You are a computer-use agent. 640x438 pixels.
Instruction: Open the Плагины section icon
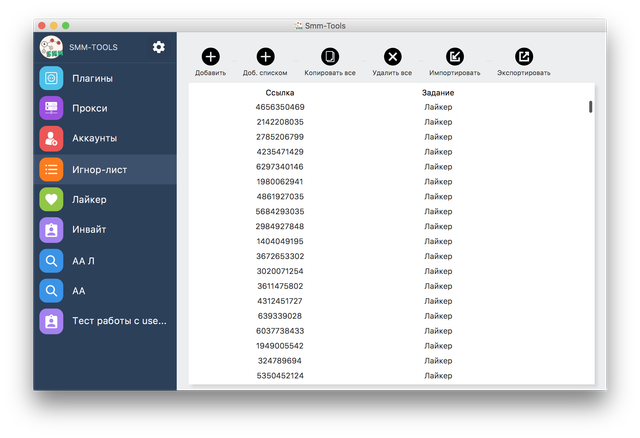51,78
